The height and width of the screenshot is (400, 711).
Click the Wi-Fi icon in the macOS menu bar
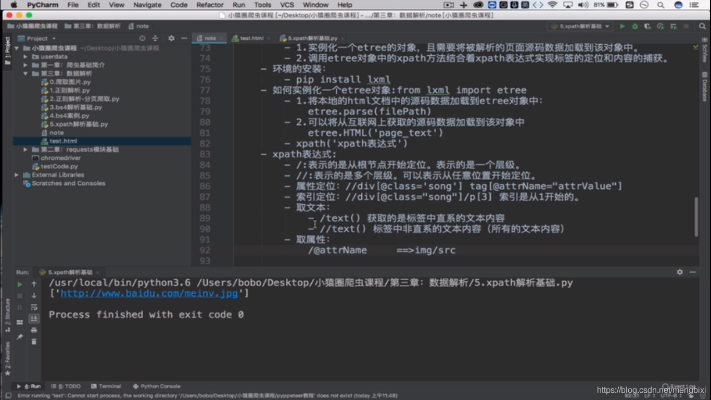[552, 5]
